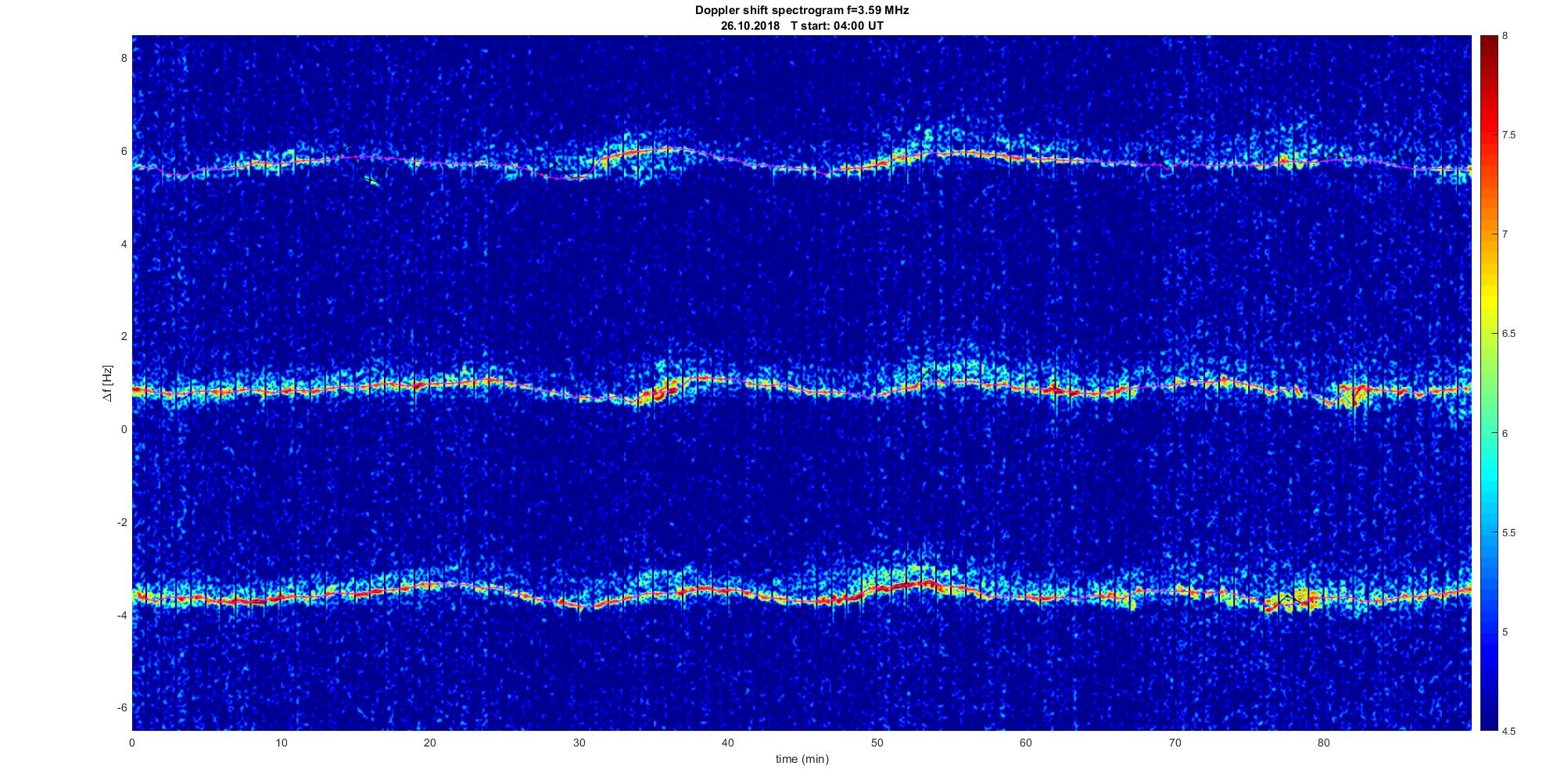Click the colorbar tick label '7.5'
This screenshot has width=1564, height=784.
tap(1509, 135)
